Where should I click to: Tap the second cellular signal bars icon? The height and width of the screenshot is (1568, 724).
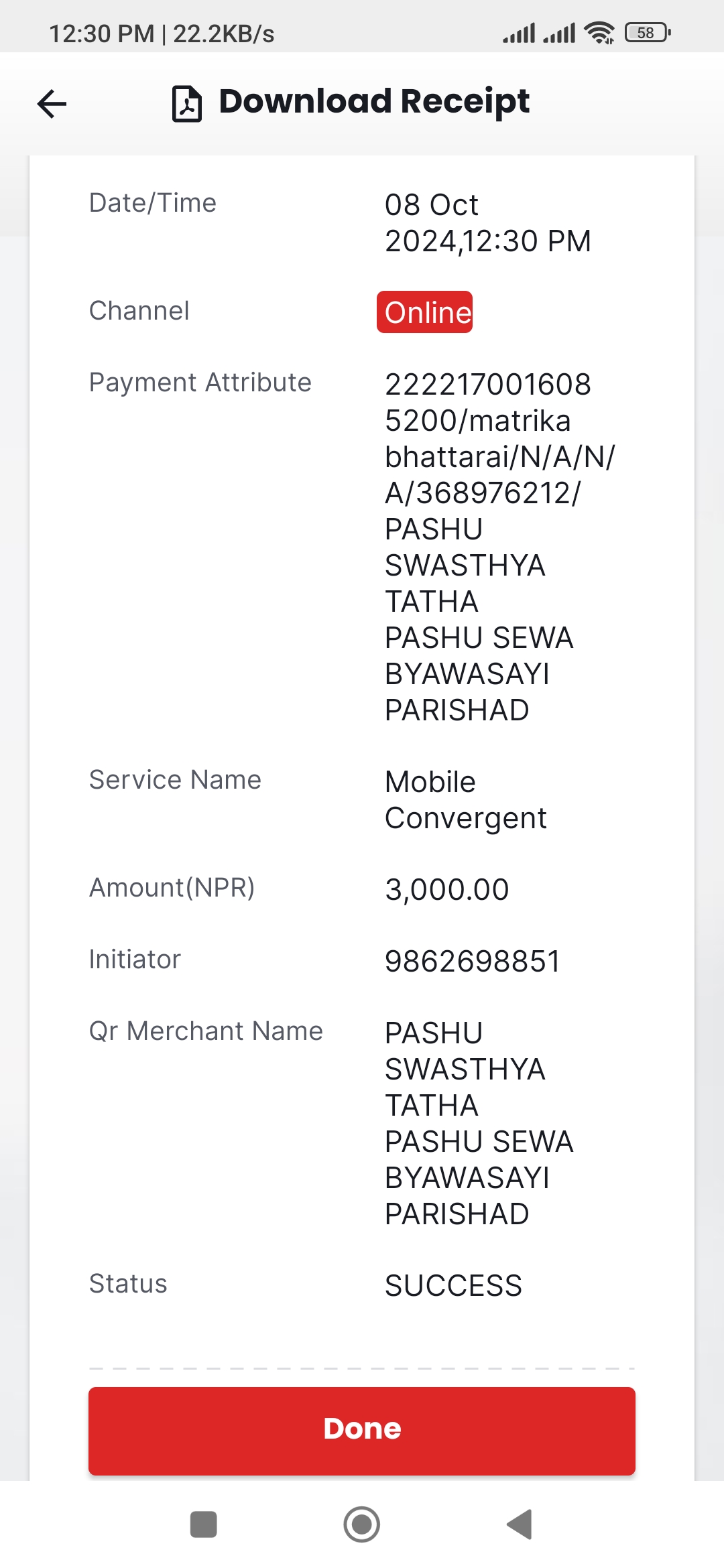[x=559, y=33]
